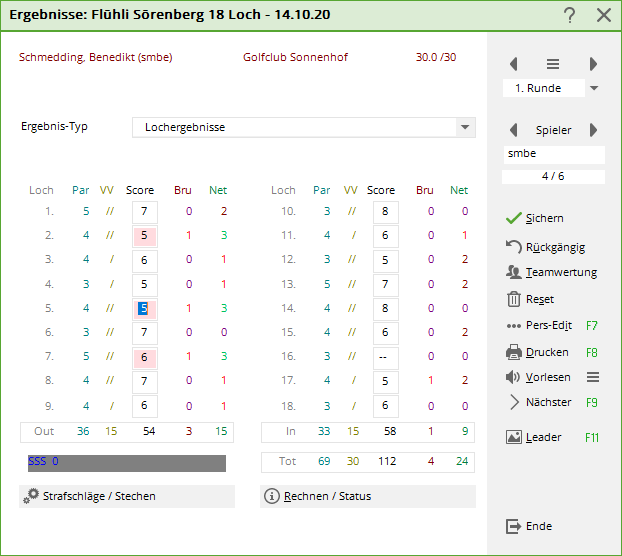Image resolution: width=622 pixels, height=556 pixels.
Task: Open Vorlesen options menu icon
Action: (592, 377)
